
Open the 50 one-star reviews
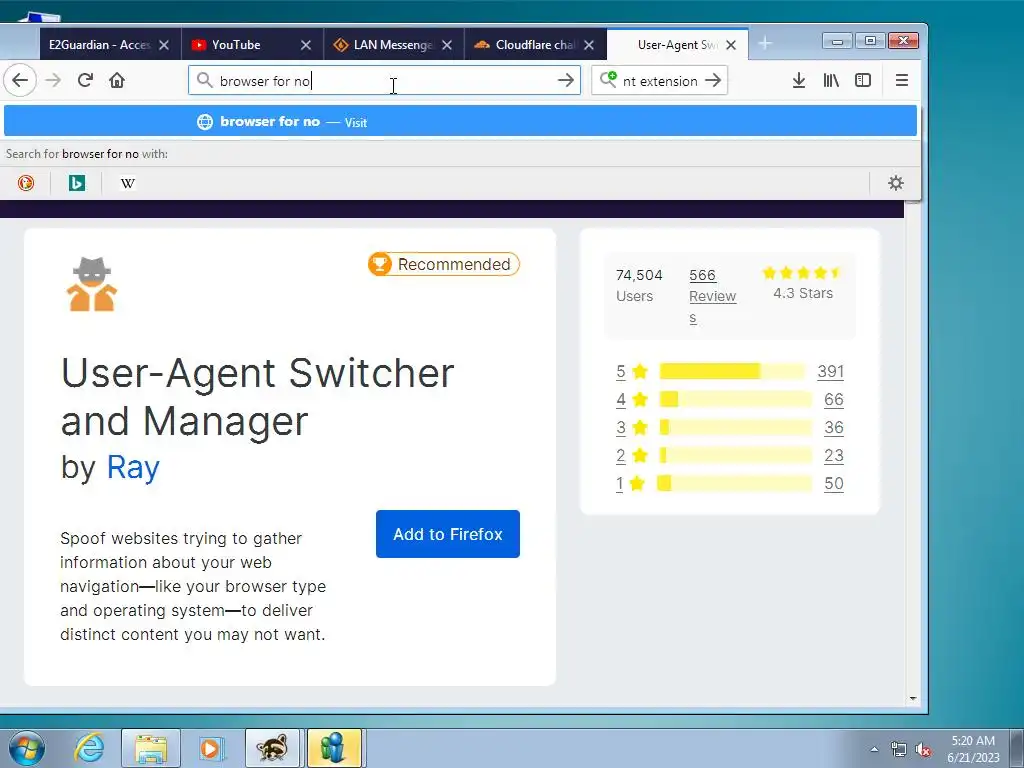point(833,484)
